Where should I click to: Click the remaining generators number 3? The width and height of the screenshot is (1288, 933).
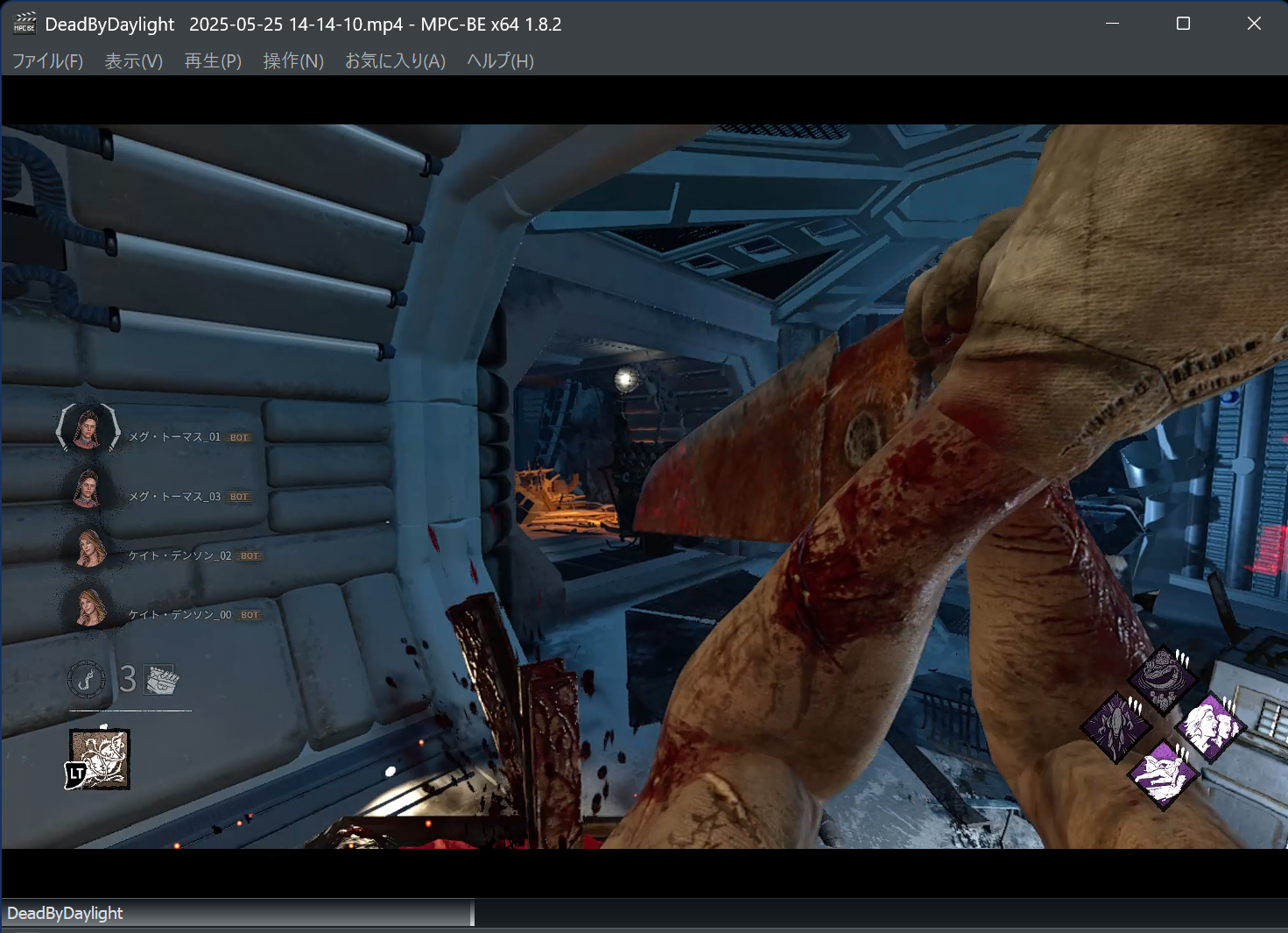pos(128,679)
